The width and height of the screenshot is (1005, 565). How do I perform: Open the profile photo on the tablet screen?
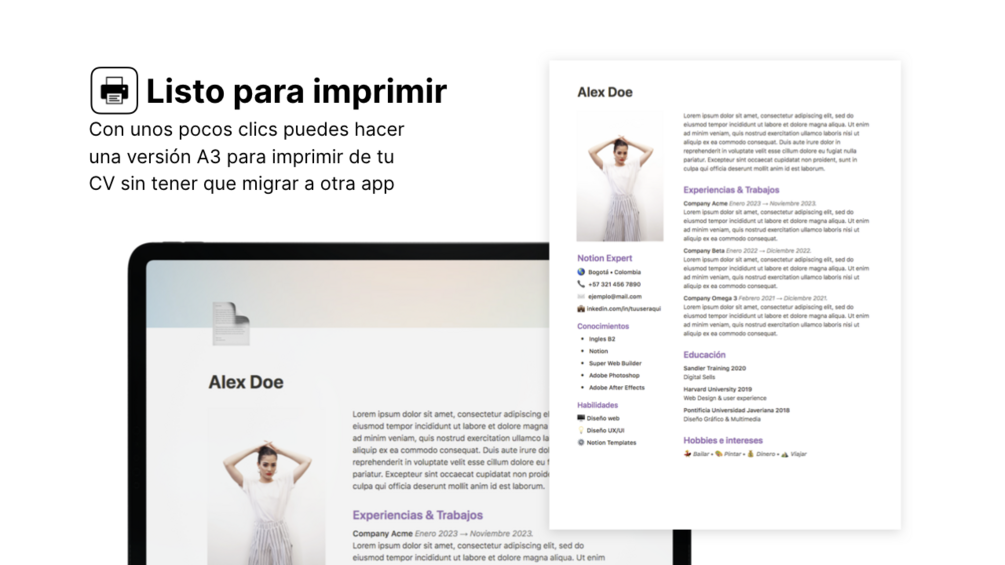[266, 487]
